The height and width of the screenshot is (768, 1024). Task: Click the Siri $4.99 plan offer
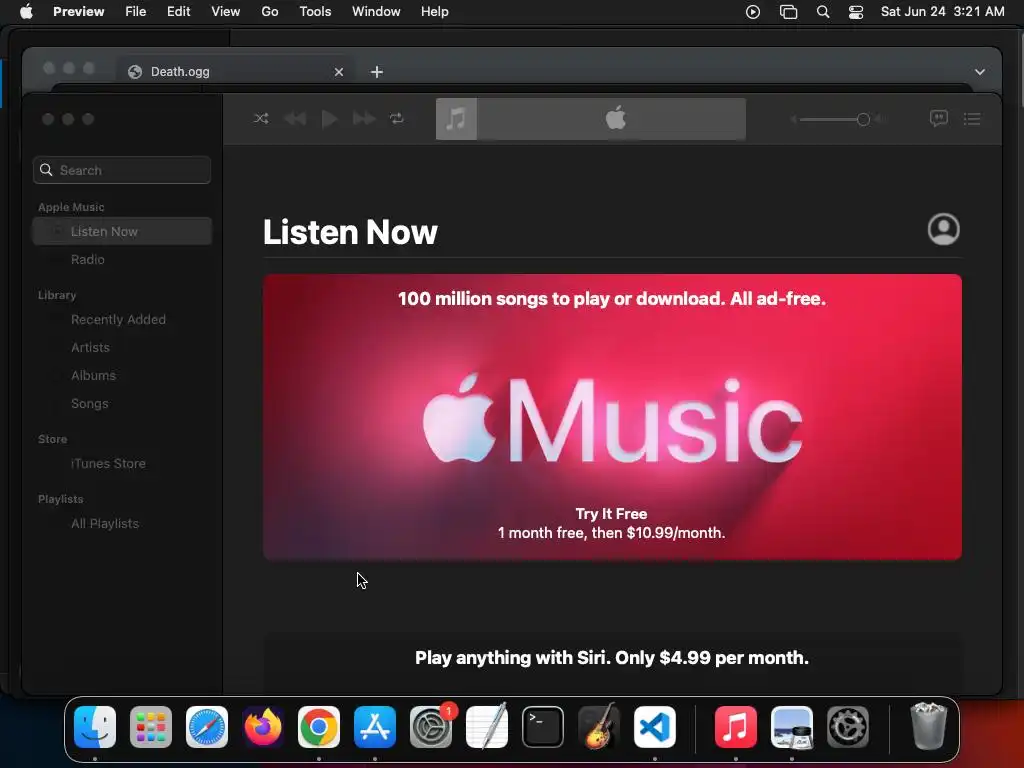pos(612,658)
